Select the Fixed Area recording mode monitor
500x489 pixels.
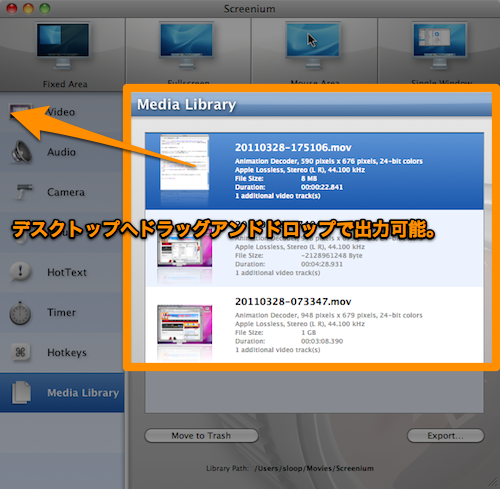63,45
